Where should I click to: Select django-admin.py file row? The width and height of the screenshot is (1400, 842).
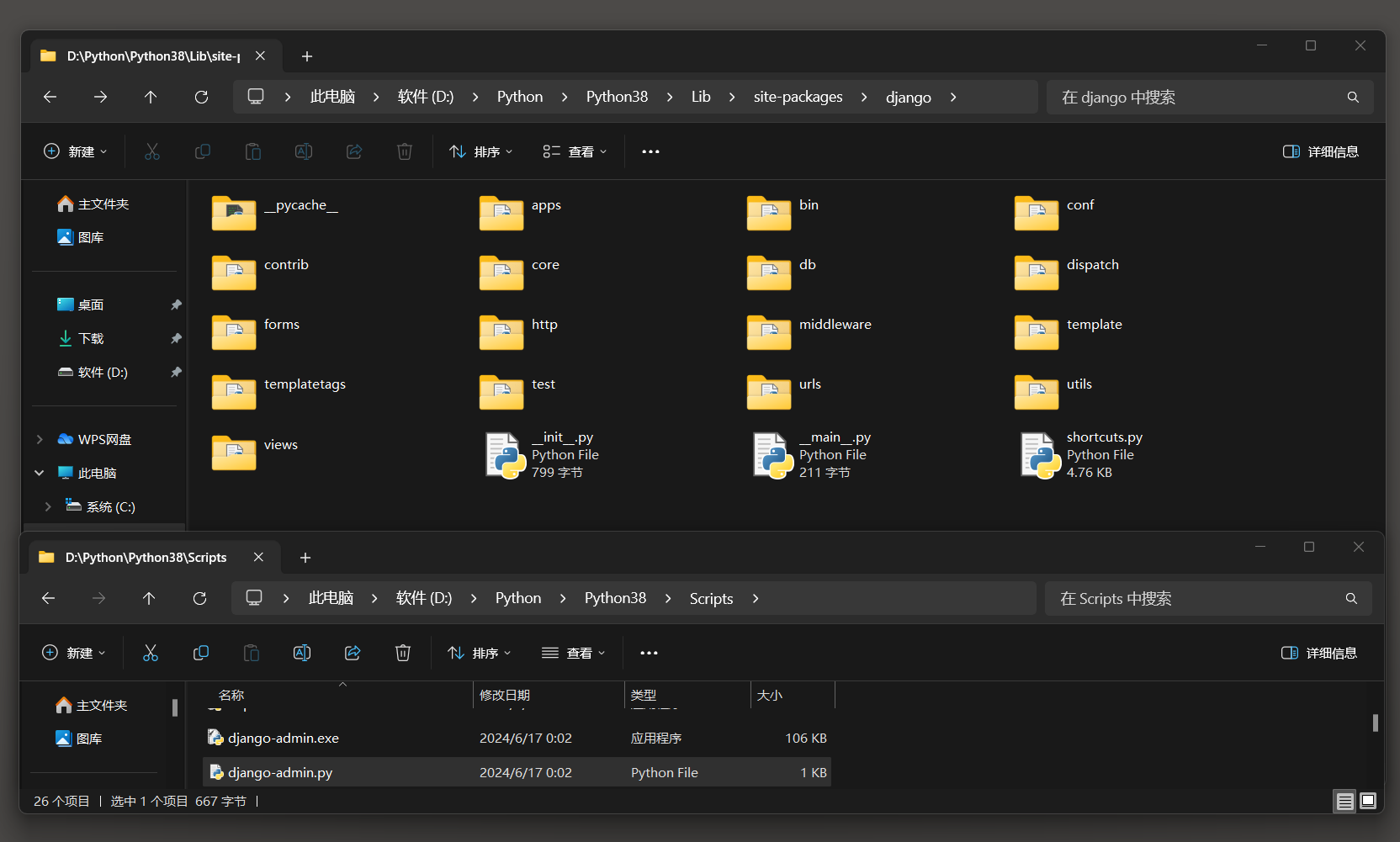tap(517, 772)
